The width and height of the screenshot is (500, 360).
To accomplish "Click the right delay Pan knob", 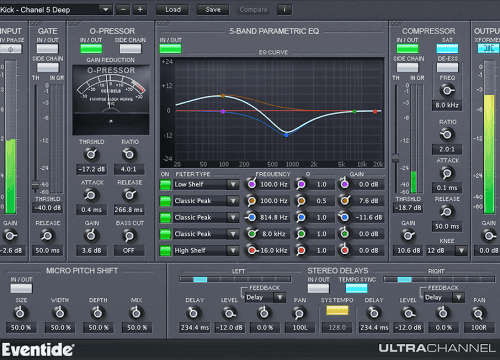I will tap(478, 313).
